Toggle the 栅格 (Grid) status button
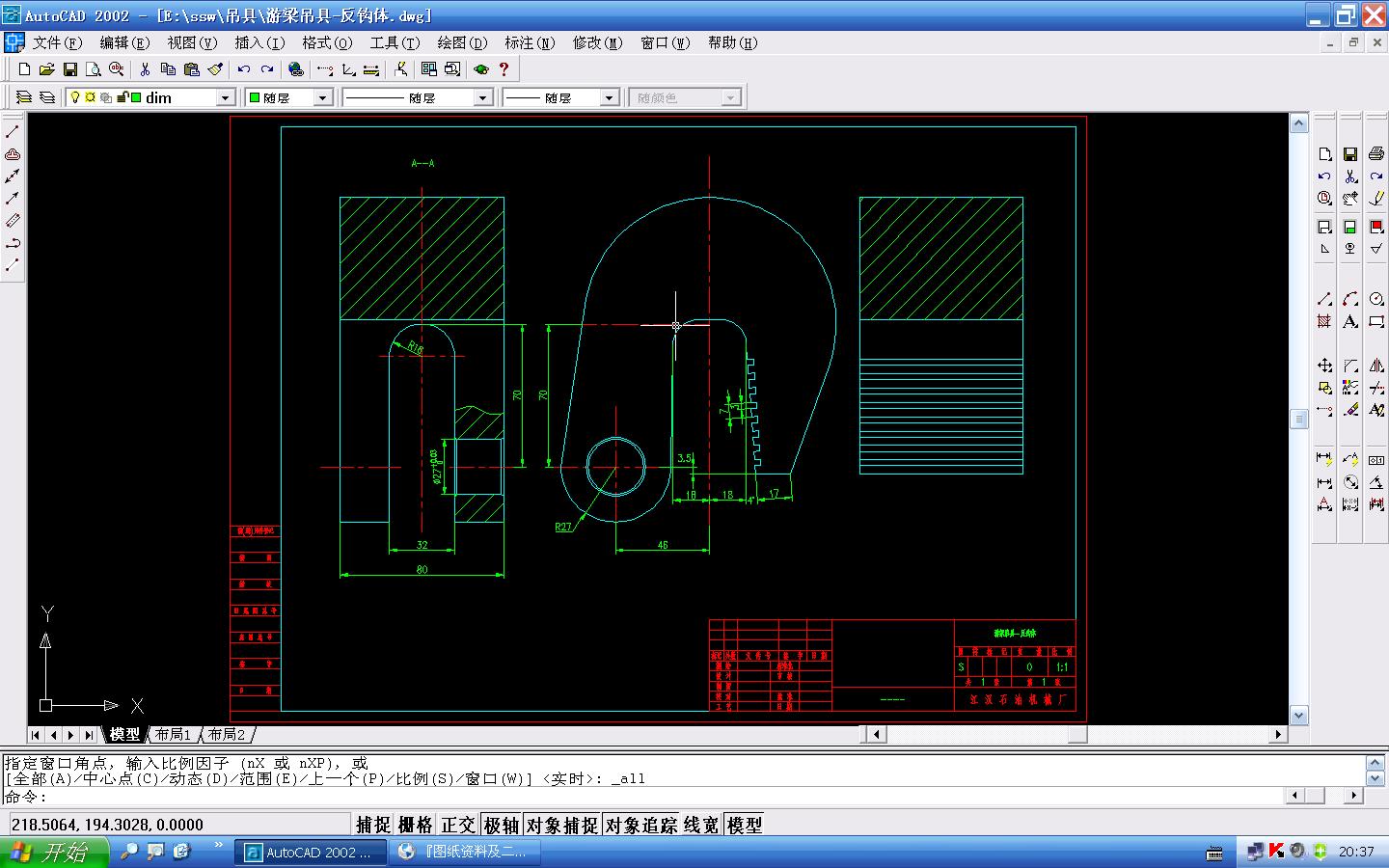The height and width of the screenshot is (868, 1389). (416, 825)
